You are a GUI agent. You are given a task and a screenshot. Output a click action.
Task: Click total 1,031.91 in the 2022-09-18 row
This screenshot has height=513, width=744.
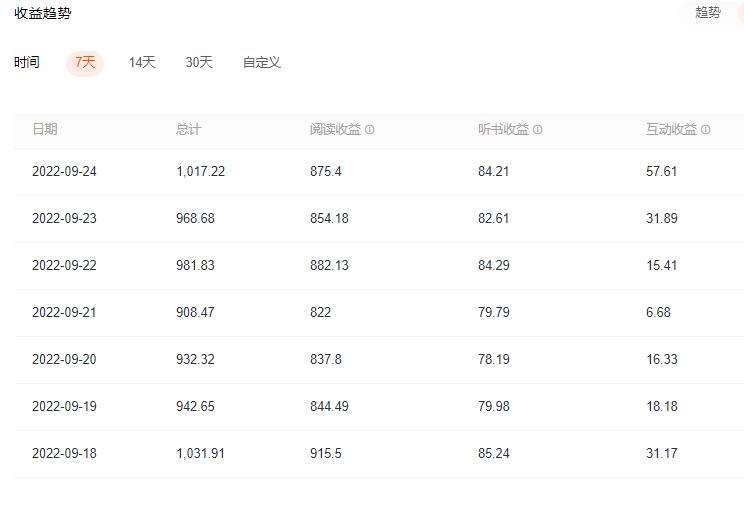[x=200, y=454]
